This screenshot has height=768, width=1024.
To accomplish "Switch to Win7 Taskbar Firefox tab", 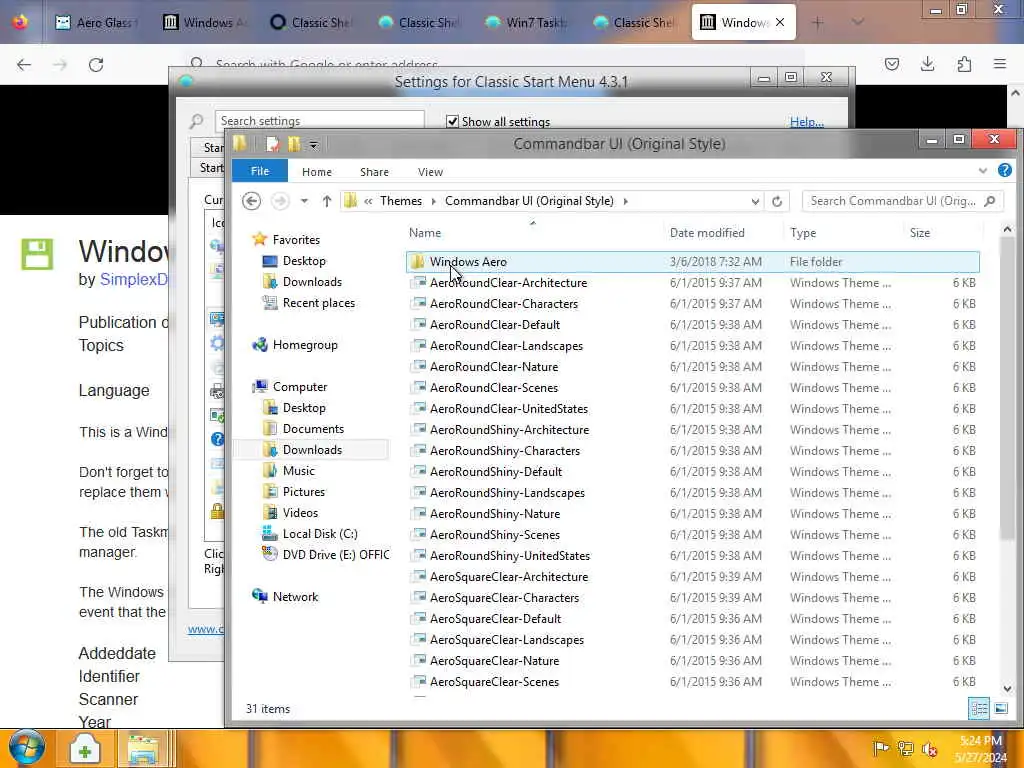I will click(x=526, y=23).
